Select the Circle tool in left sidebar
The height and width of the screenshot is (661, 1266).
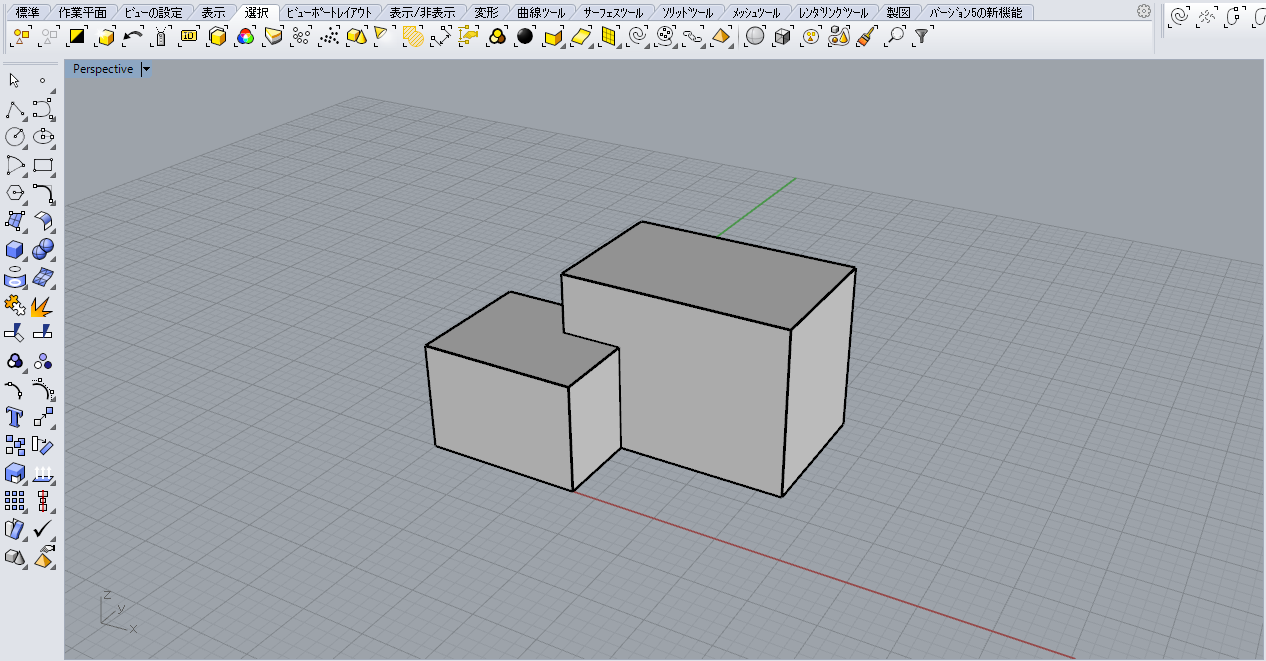tap(15, 137)
